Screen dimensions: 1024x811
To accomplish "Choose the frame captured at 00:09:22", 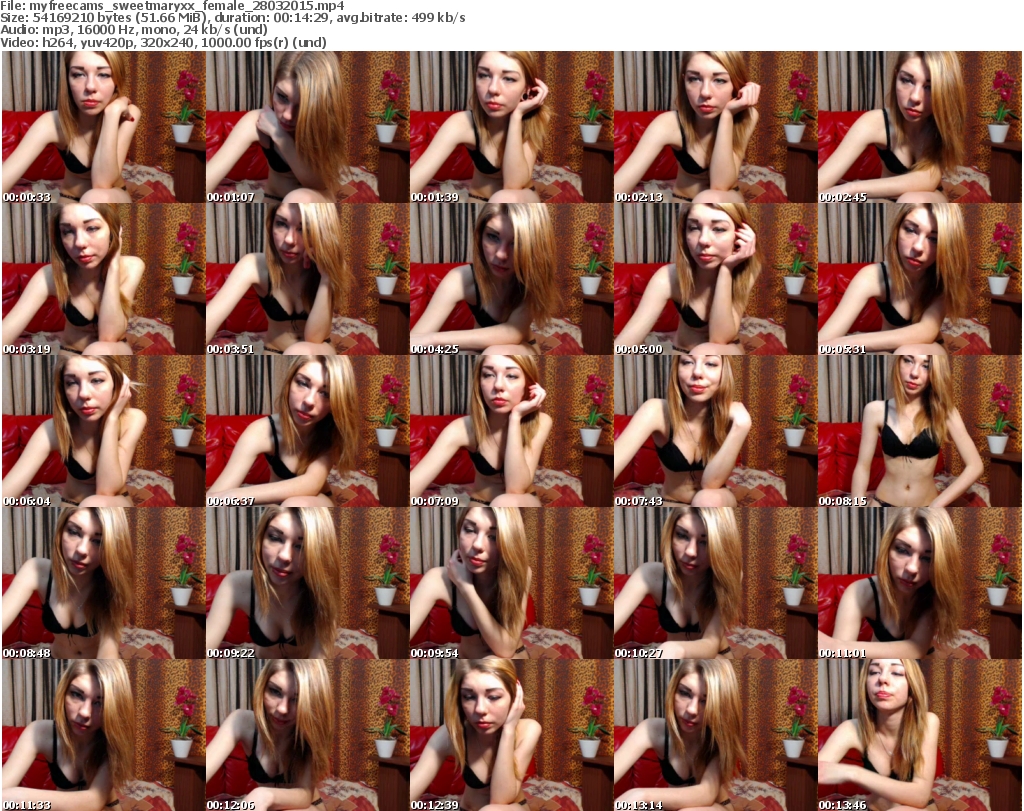I will click(x=308, y=582).
